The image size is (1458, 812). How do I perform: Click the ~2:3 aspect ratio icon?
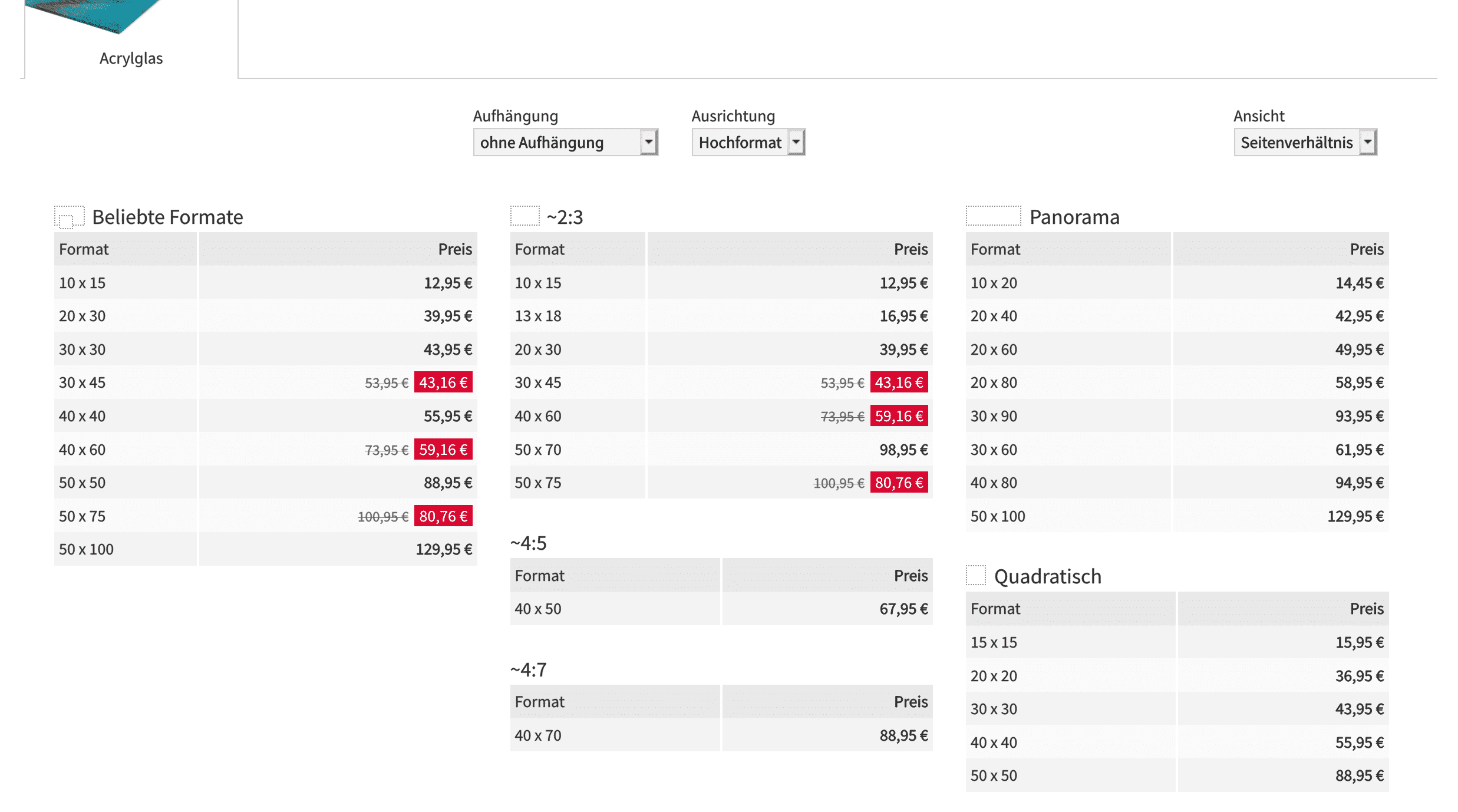(x=525, y=216)
